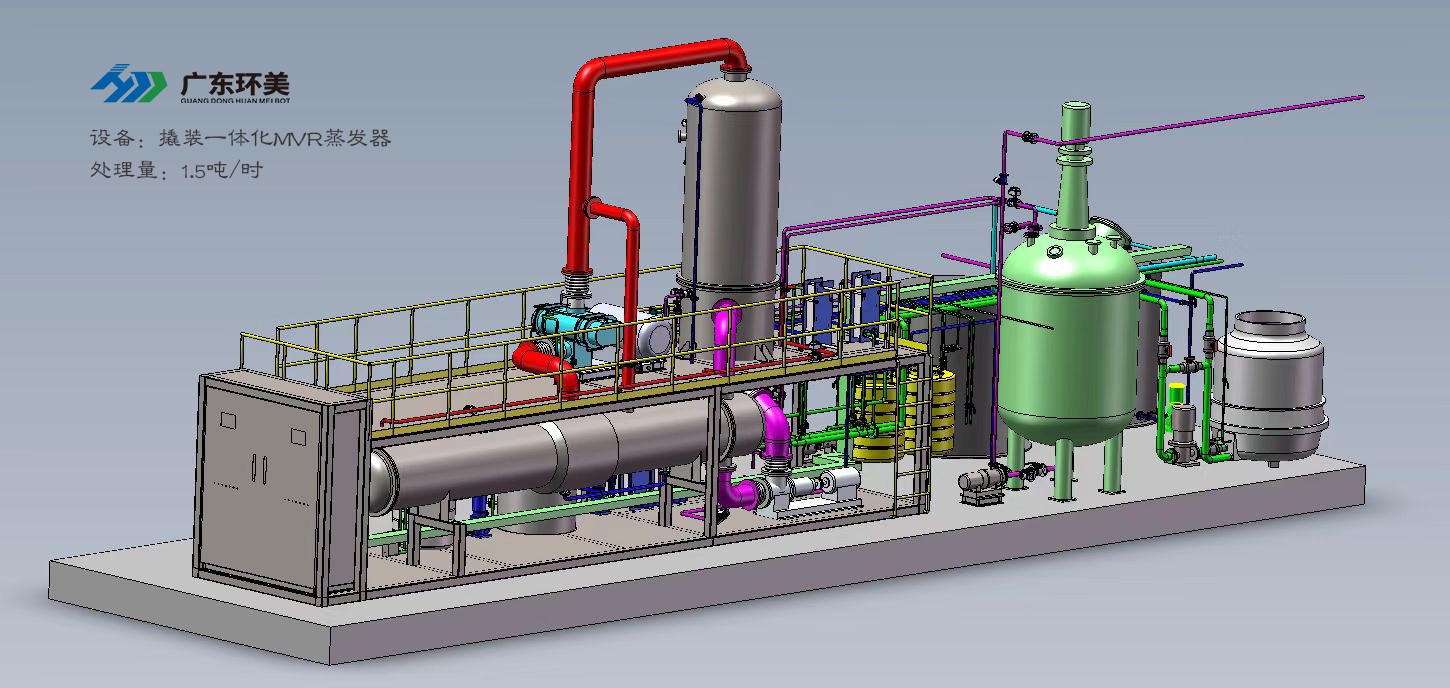Select the 处理量 1.5吨/时 capacity text
1450x688 pixels.
[x=175, y=170]
